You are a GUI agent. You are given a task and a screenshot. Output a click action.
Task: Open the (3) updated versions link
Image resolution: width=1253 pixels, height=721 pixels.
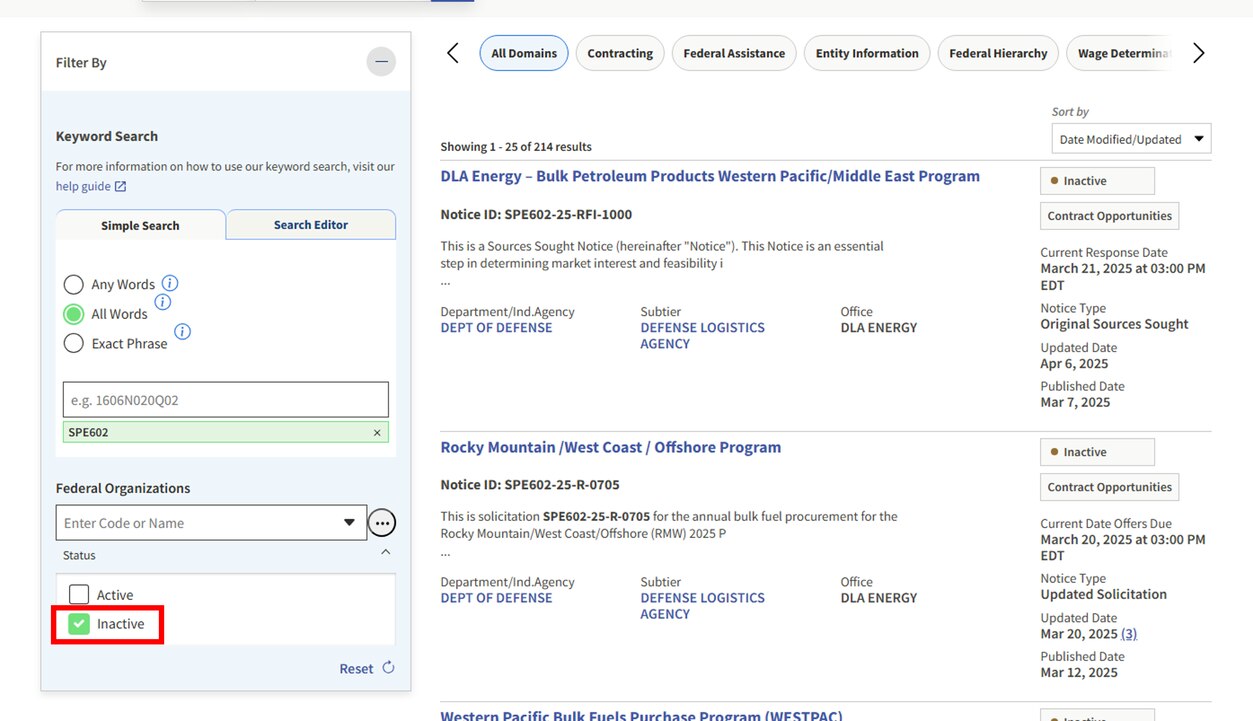click(1129, 634)
